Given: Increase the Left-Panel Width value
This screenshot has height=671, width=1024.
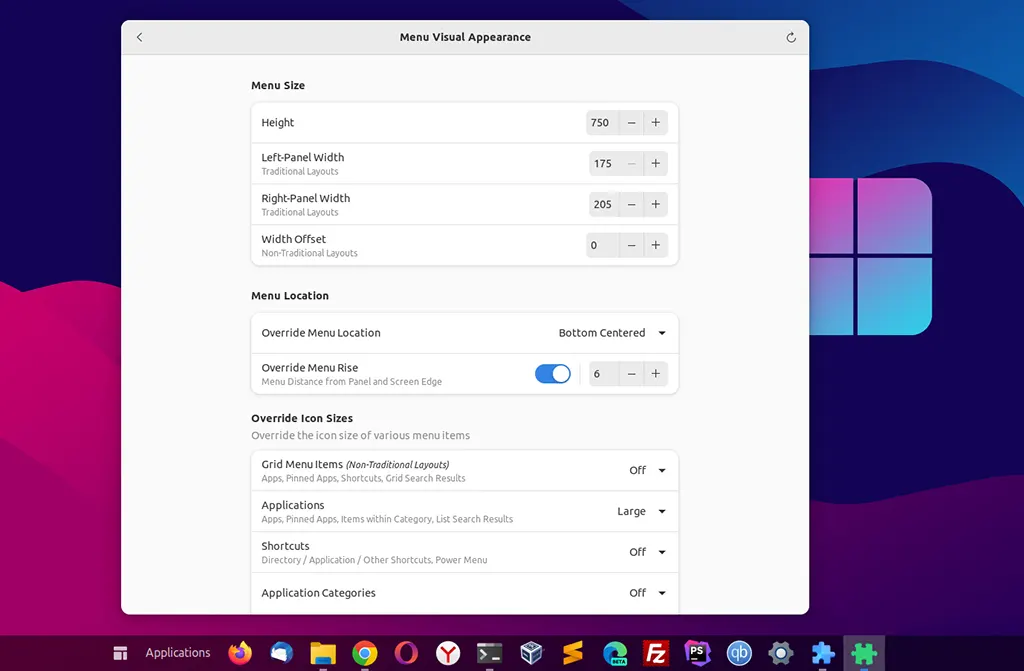Looking at the screenshot, I should coord(656,164).
